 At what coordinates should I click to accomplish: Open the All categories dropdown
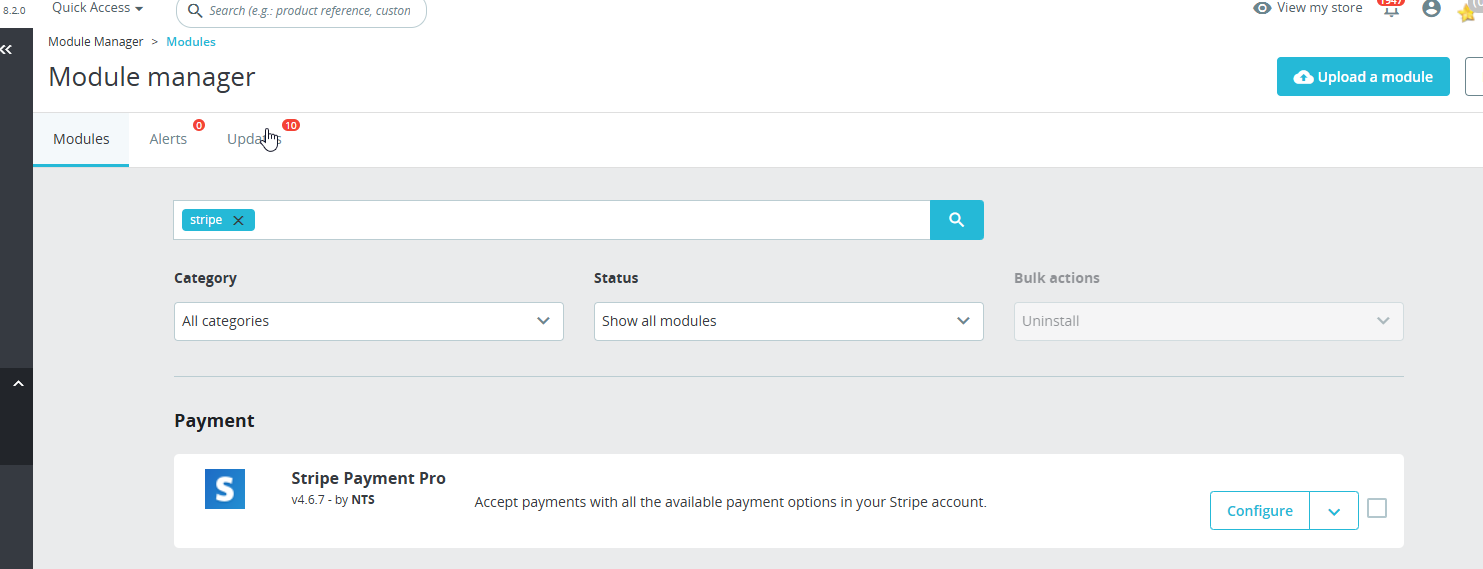tap(369, 321)
